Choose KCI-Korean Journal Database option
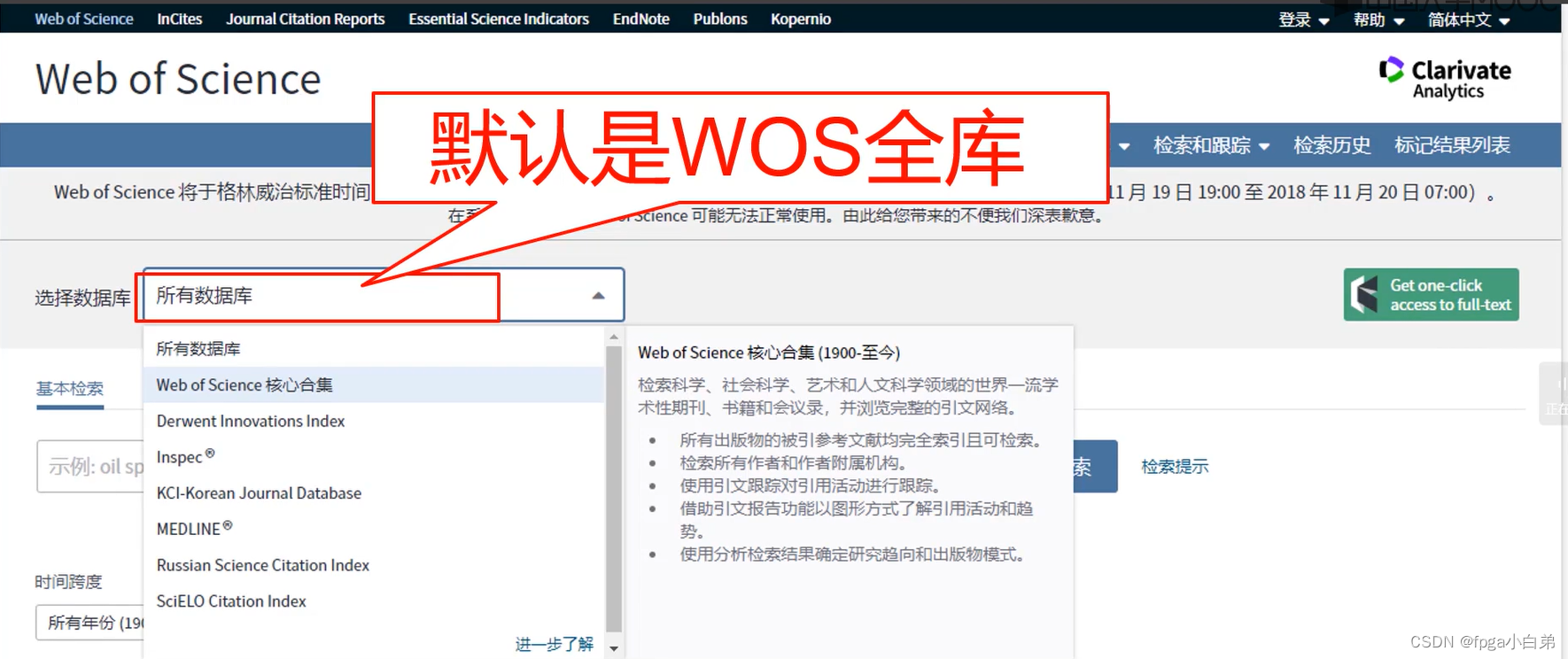The image size is (1568, 659). 374,493
